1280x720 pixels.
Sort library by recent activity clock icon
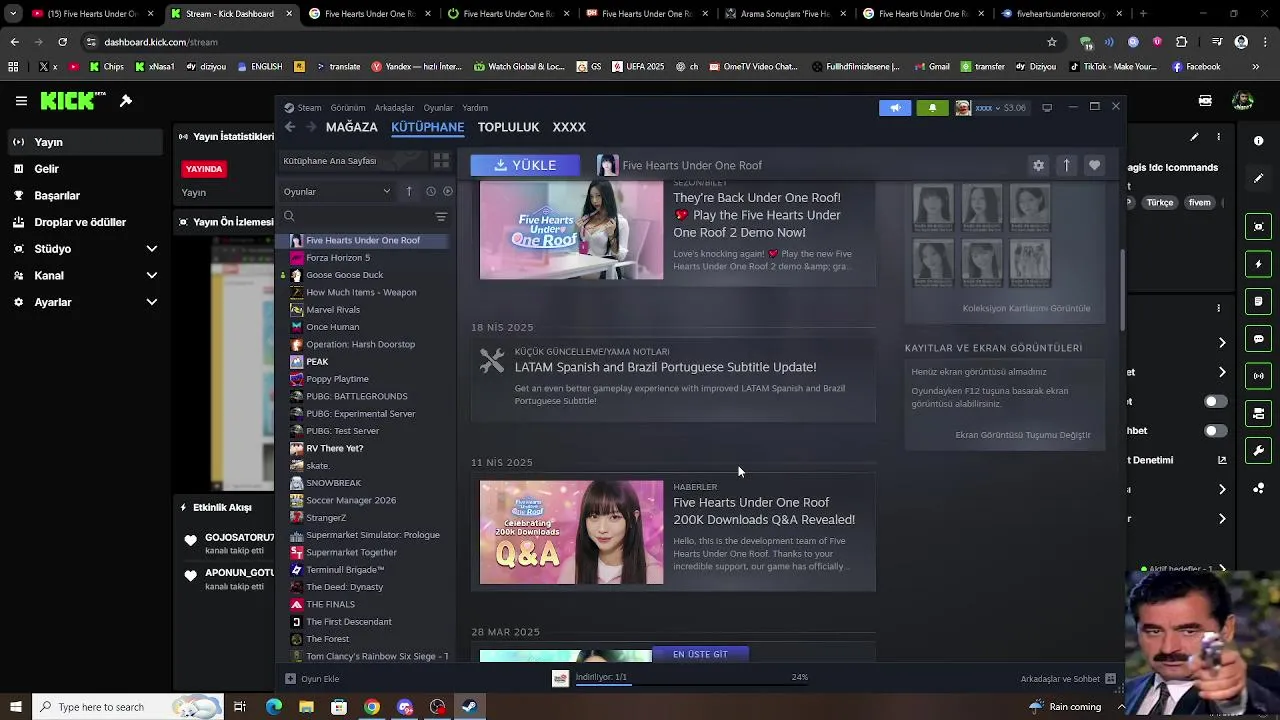point(431,191)
